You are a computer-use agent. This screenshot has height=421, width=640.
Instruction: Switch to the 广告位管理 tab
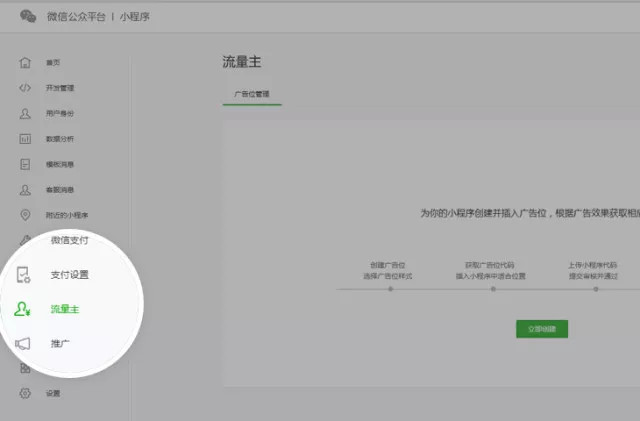tap(252, 93)
